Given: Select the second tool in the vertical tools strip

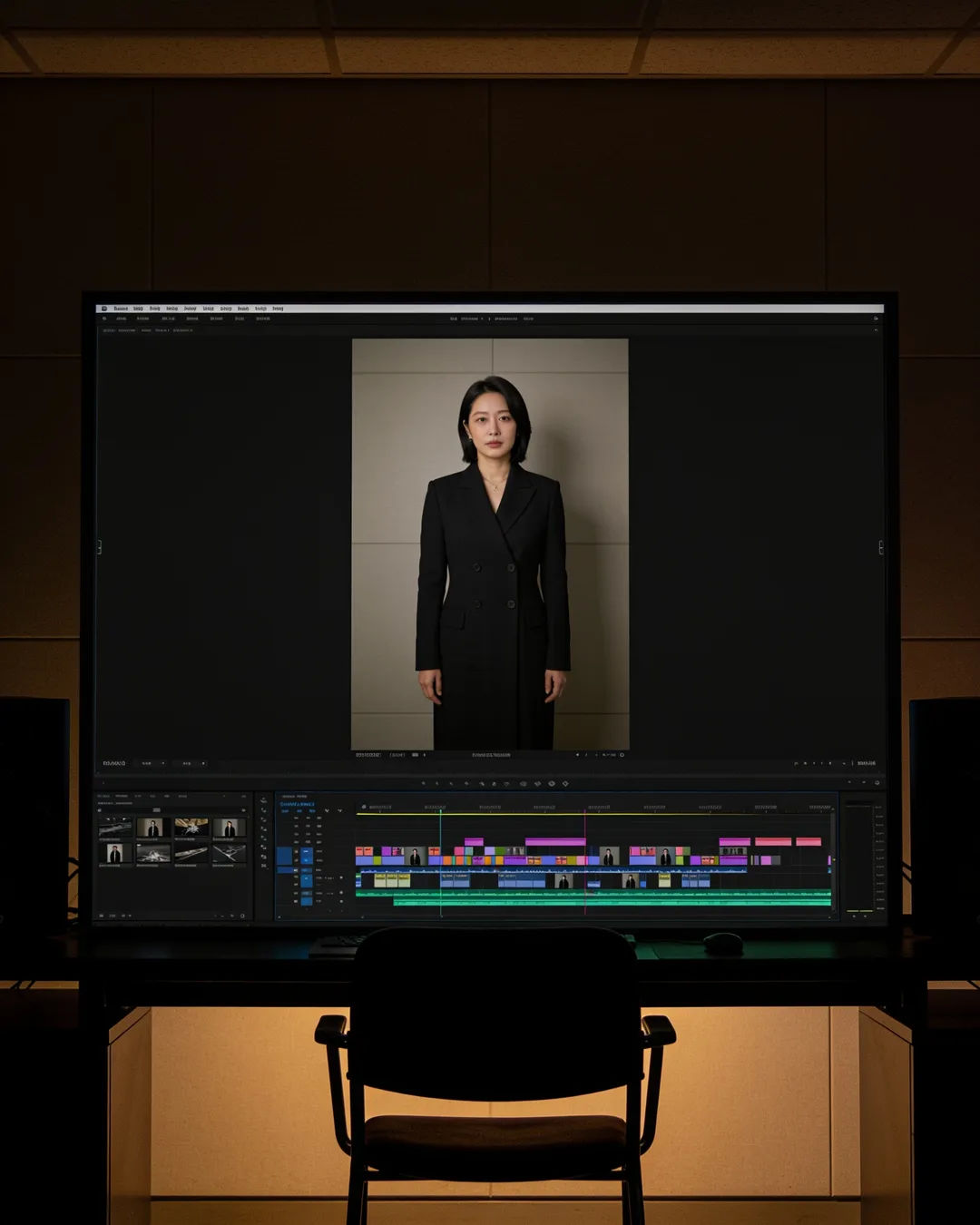Looking at the screenshot, I should coord(264,809).
